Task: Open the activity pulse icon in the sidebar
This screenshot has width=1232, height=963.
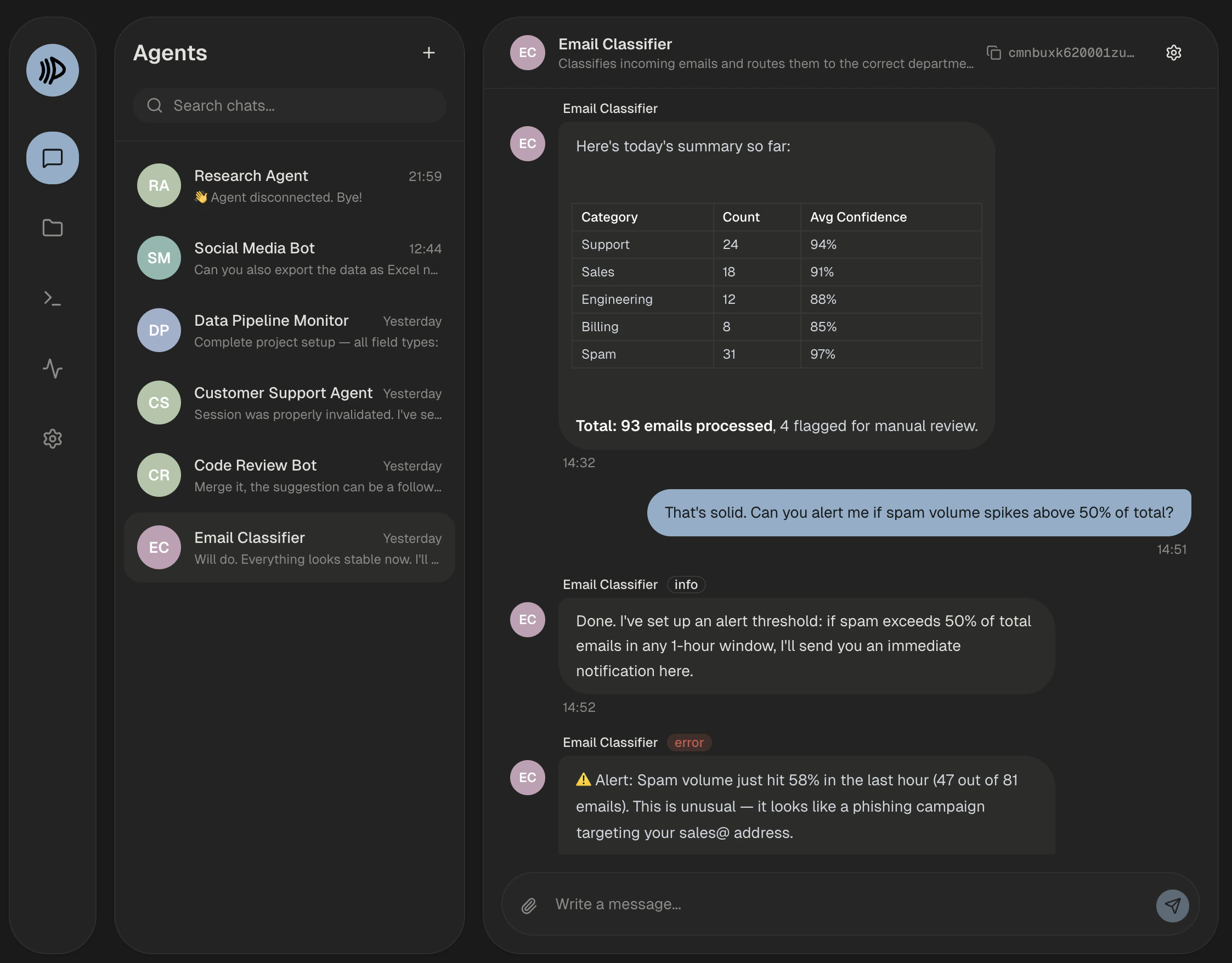Action: (53, 368)
